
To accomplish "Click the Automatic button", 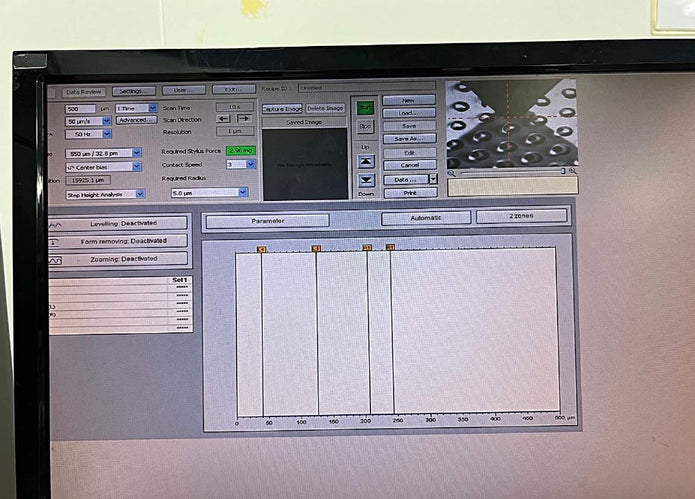I will 426,218.
